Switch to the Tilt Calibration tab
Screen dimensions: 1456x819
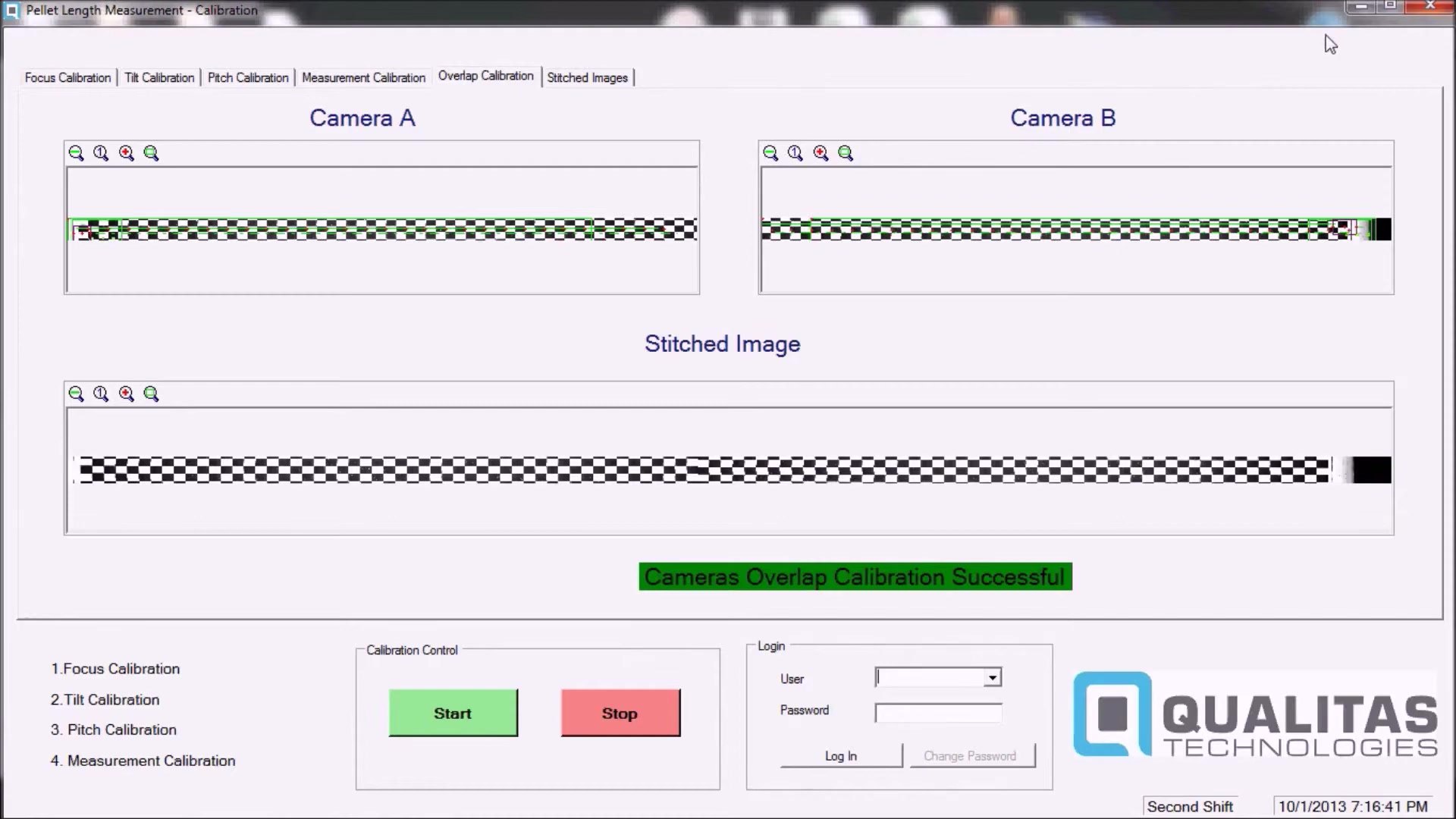pos(159,77)
